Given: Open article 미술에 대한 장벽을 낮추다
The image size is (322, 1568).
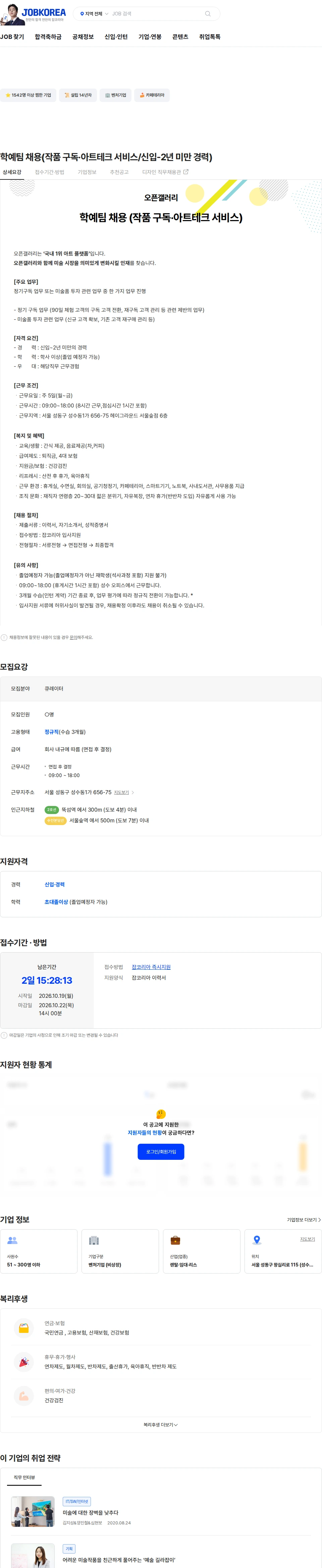Looking at the screenshot, I should [x=91, y=1512].
